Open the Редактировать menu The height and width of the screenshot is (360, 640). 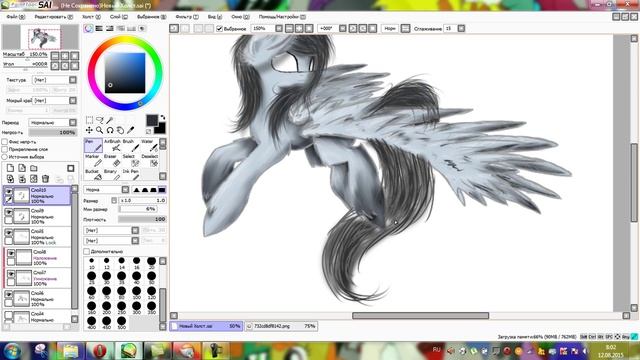54,17
